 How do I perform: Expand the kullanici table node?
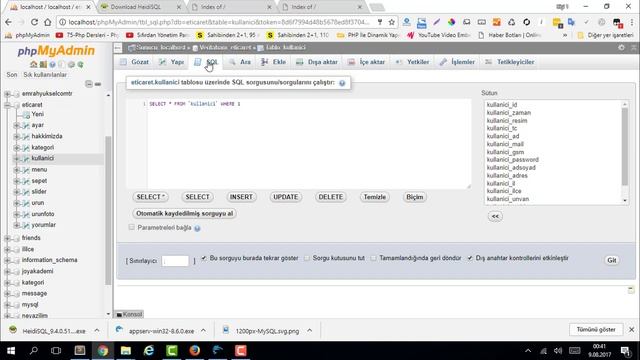pos(17,158)
